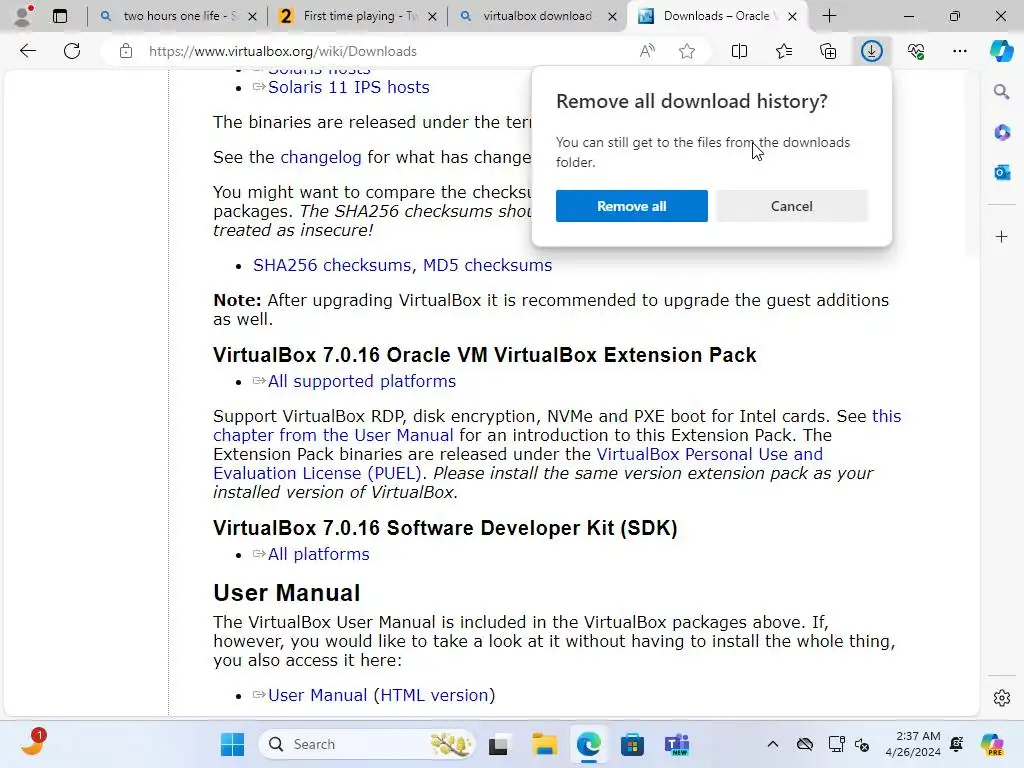Open the tray network and display icon
This screenshot has height=768, width=1024.
[836, 744]
